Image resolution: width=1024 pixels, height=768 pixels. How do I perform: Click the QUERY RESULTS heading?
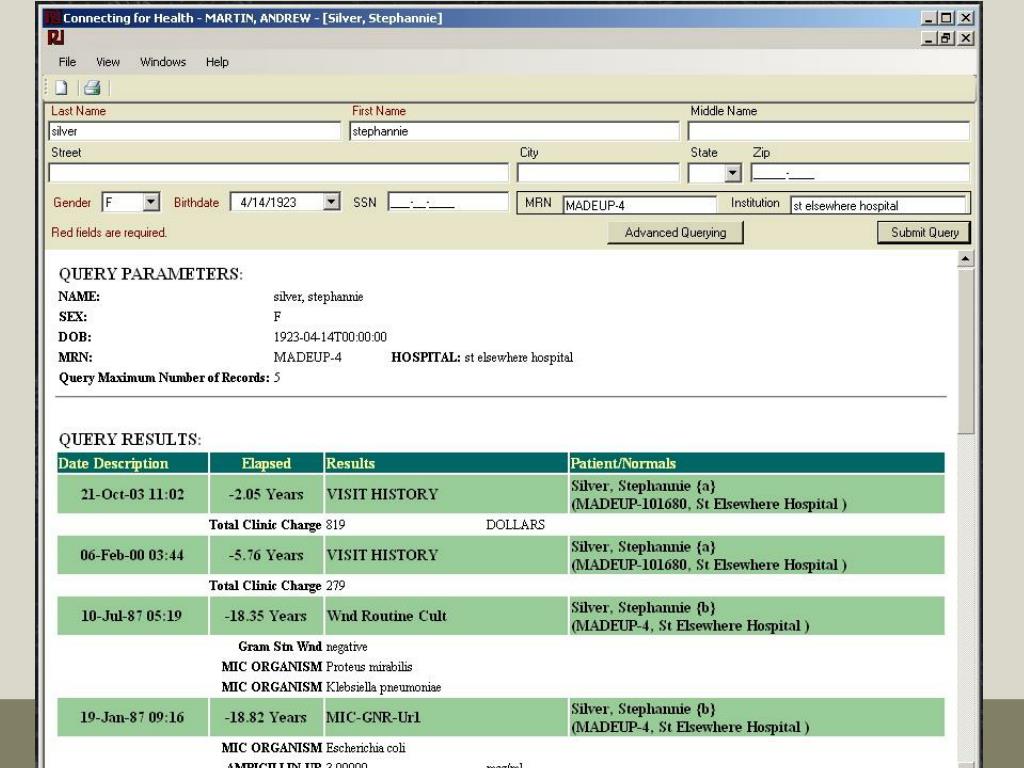(x=130, y=439)
